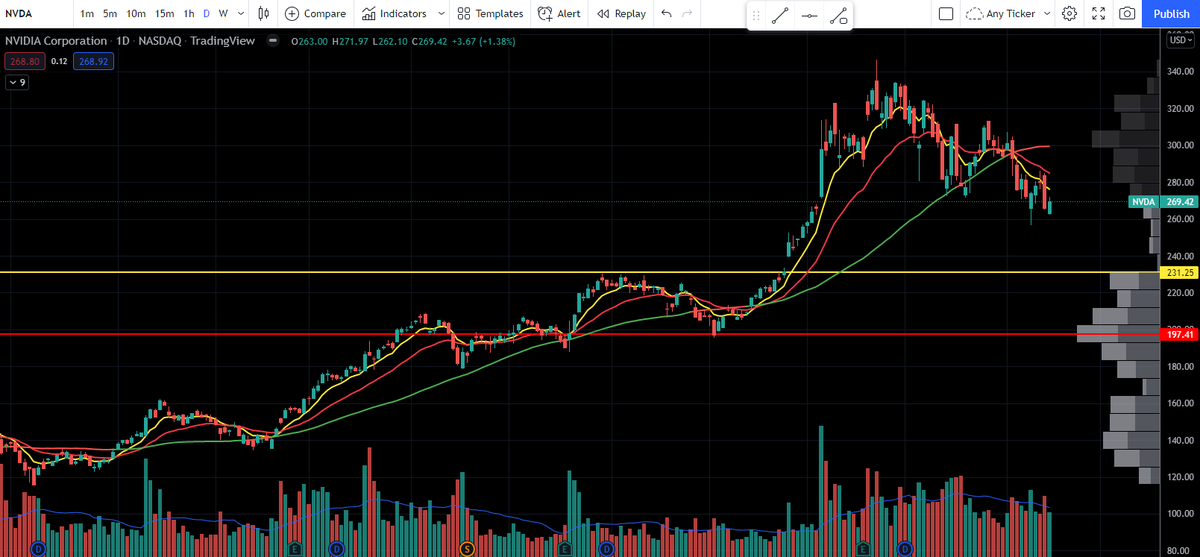Switch to 10m timeframe
The width and height of the screenshot is (1200, 557).
(136, 14)
